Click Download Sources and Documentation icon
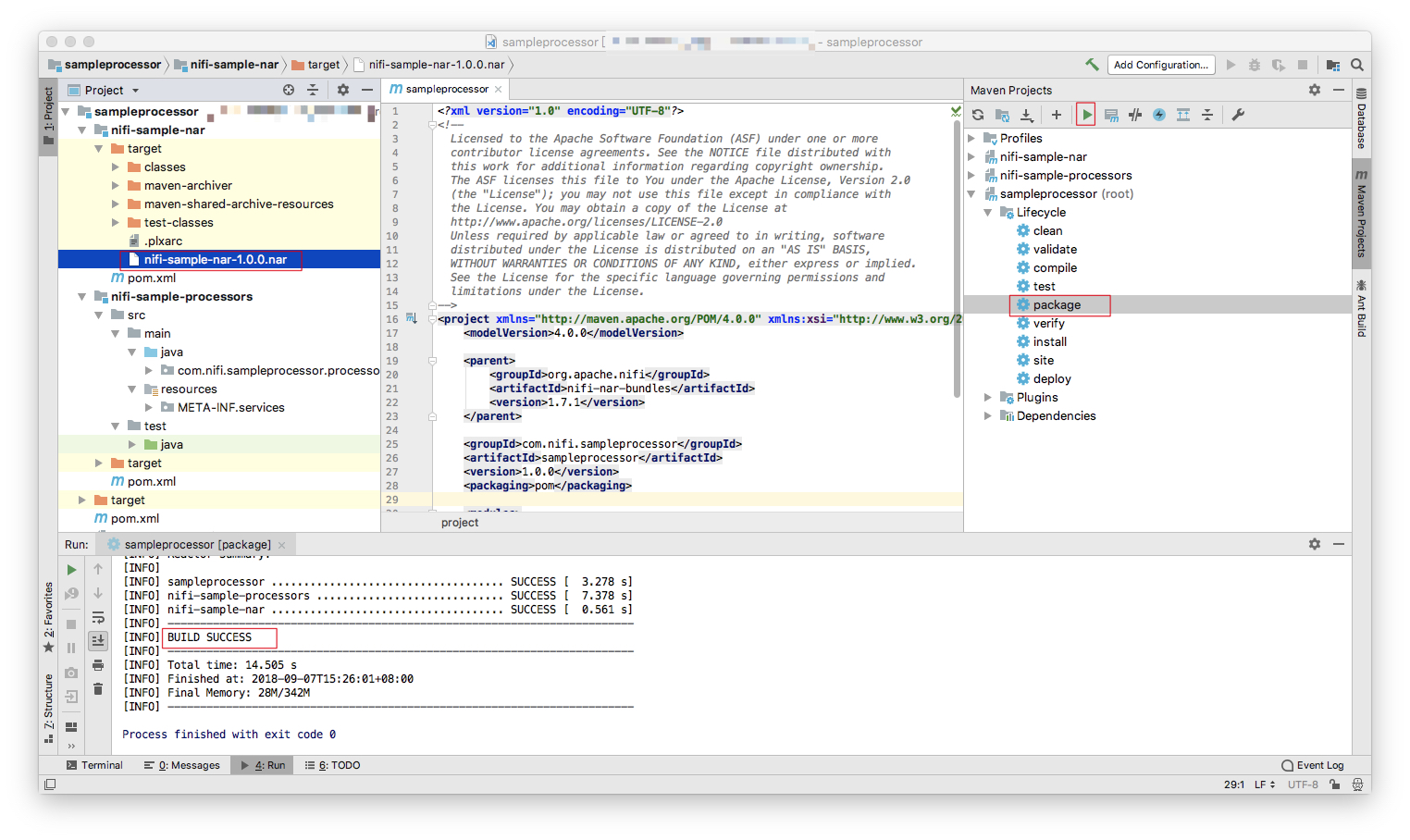The height and width of the screenshot is (840, 1410). click(1026, 115)
